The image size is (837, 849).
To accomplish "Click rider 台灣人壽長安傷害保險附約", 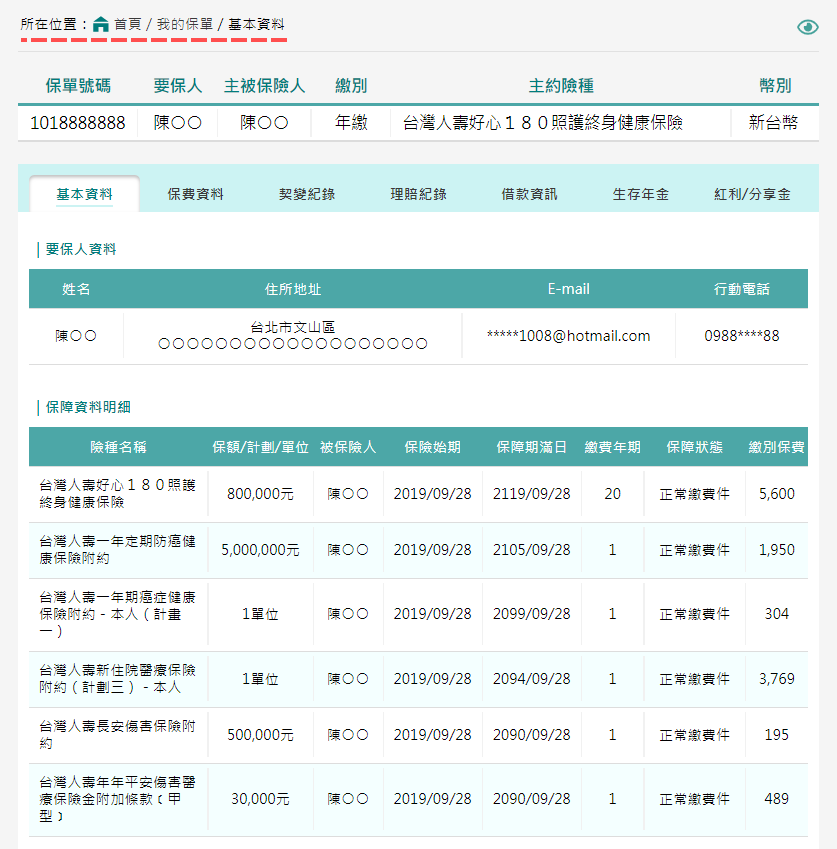I will pos(117,734).
